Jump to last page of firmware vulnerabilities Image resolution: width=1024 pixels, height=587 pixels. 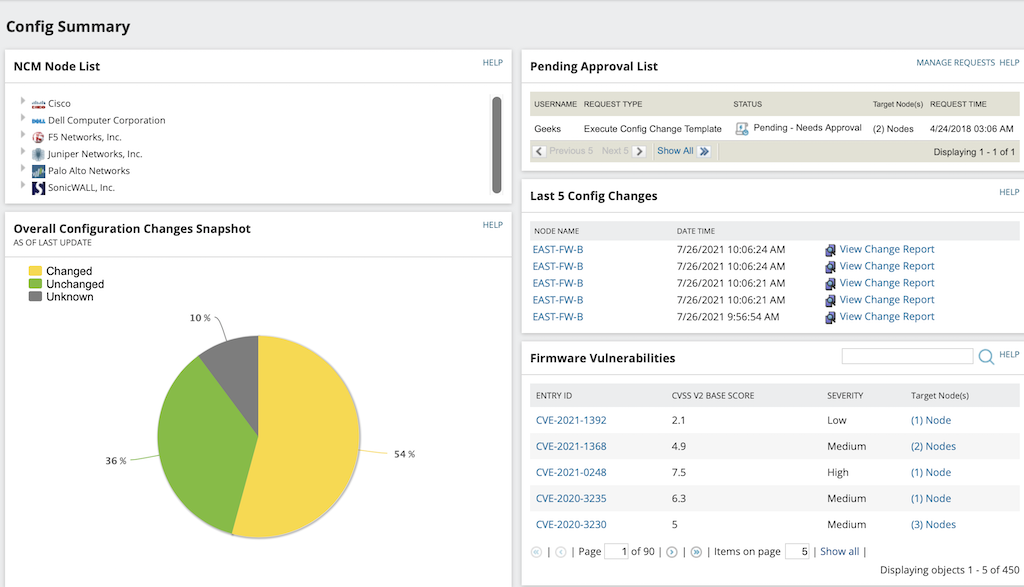click(x=696, y=552)
